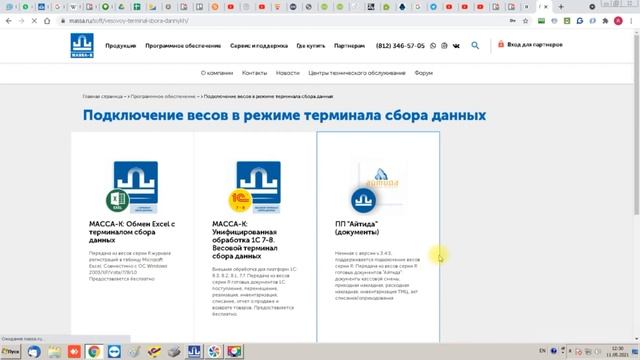Viewport: 640px width, 360px height.
Task: Open the Massa-K application in the taskbar
Action: tap(194, 351)
